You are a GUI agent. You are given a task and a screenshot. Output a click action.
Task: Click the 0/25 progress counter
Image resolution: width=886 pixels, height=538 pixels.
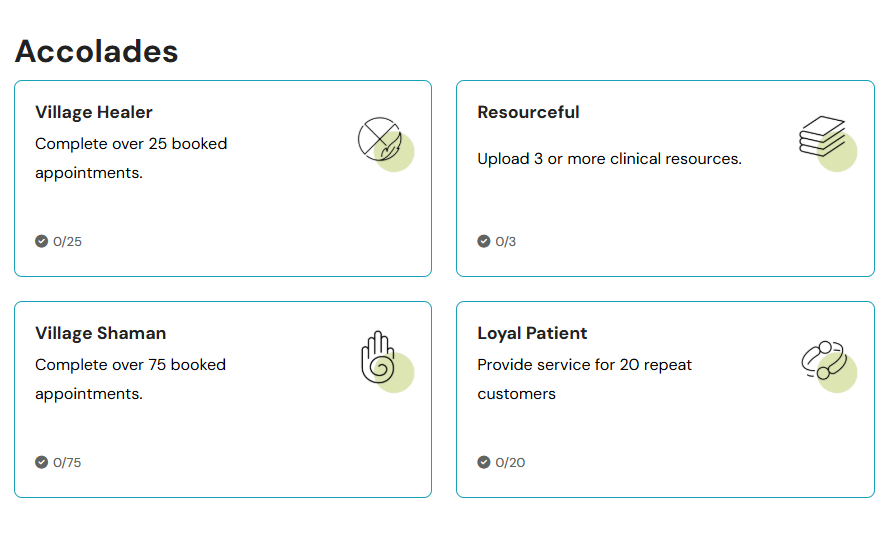click(x=68, y=241)
